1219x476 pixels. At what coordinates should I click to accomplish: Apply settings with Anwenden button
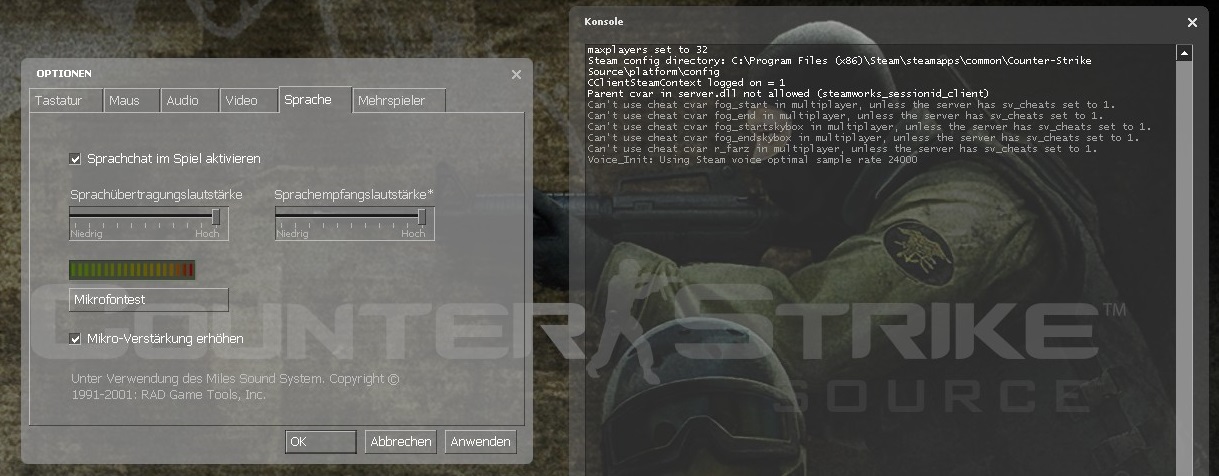(x=481, y=441)
